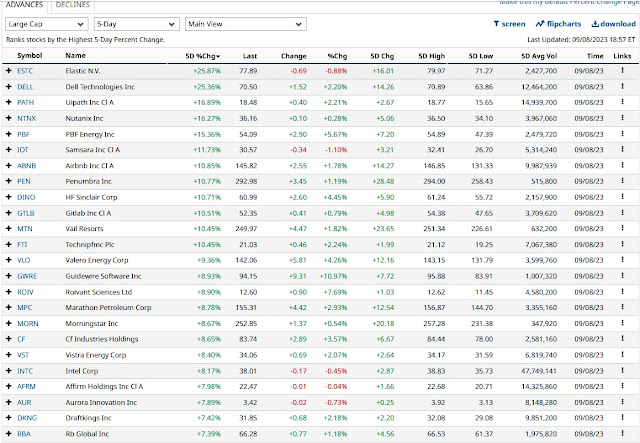The image size is (640, 443).
Task: Open links menu for Morningstar row
Action: pyautogui.click(x=622, y=323)
